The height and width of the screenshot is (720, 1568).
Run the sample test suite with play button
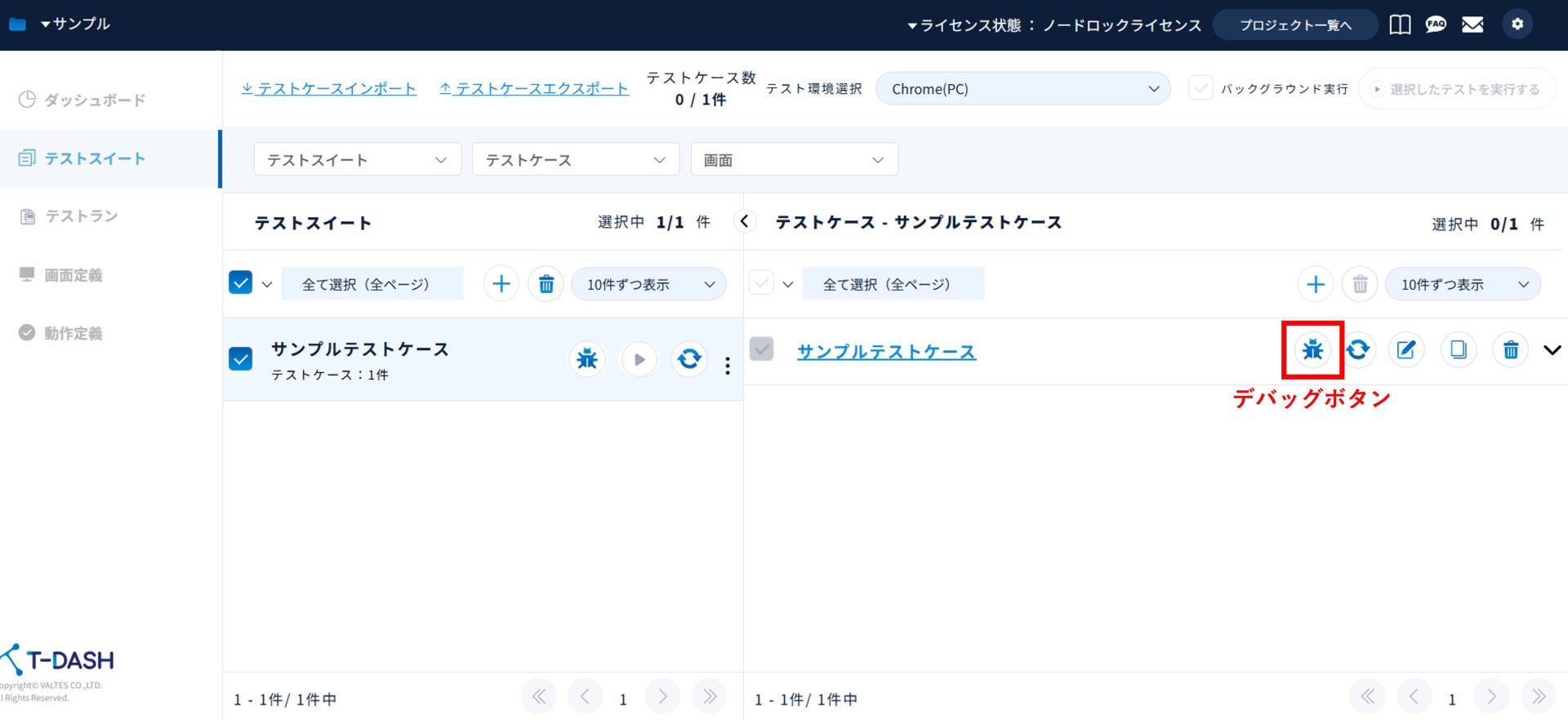point(639,359)
